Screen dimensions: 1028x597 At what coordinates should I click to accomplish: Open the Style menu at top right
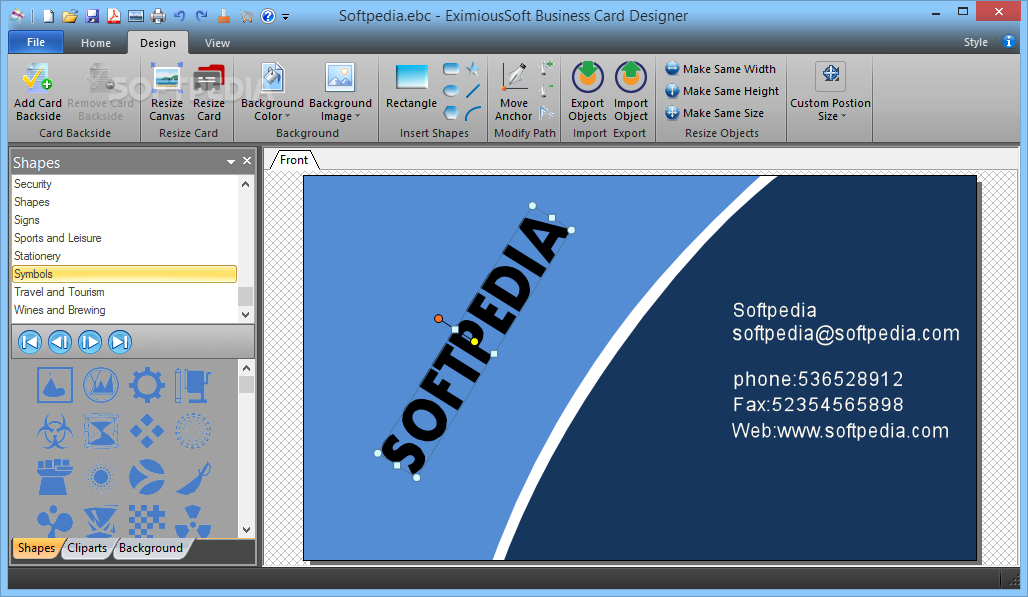pos(976,42)
